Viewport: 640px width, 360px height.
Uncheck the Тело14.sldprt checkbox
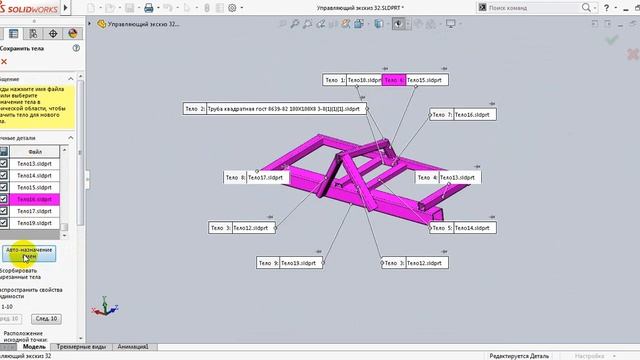pos(3,175)
